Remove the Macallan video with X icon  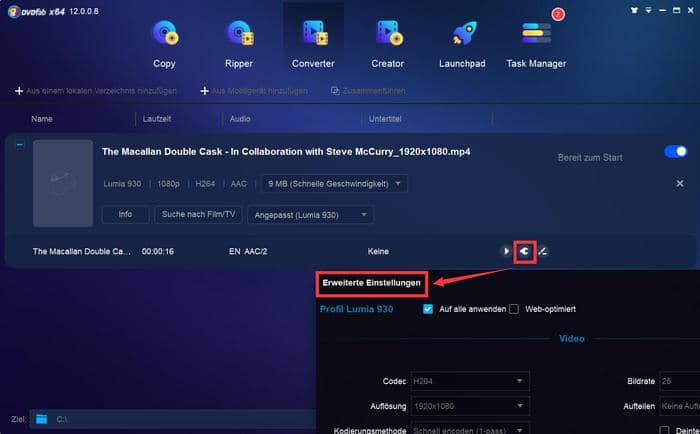[x=680, y=184]
